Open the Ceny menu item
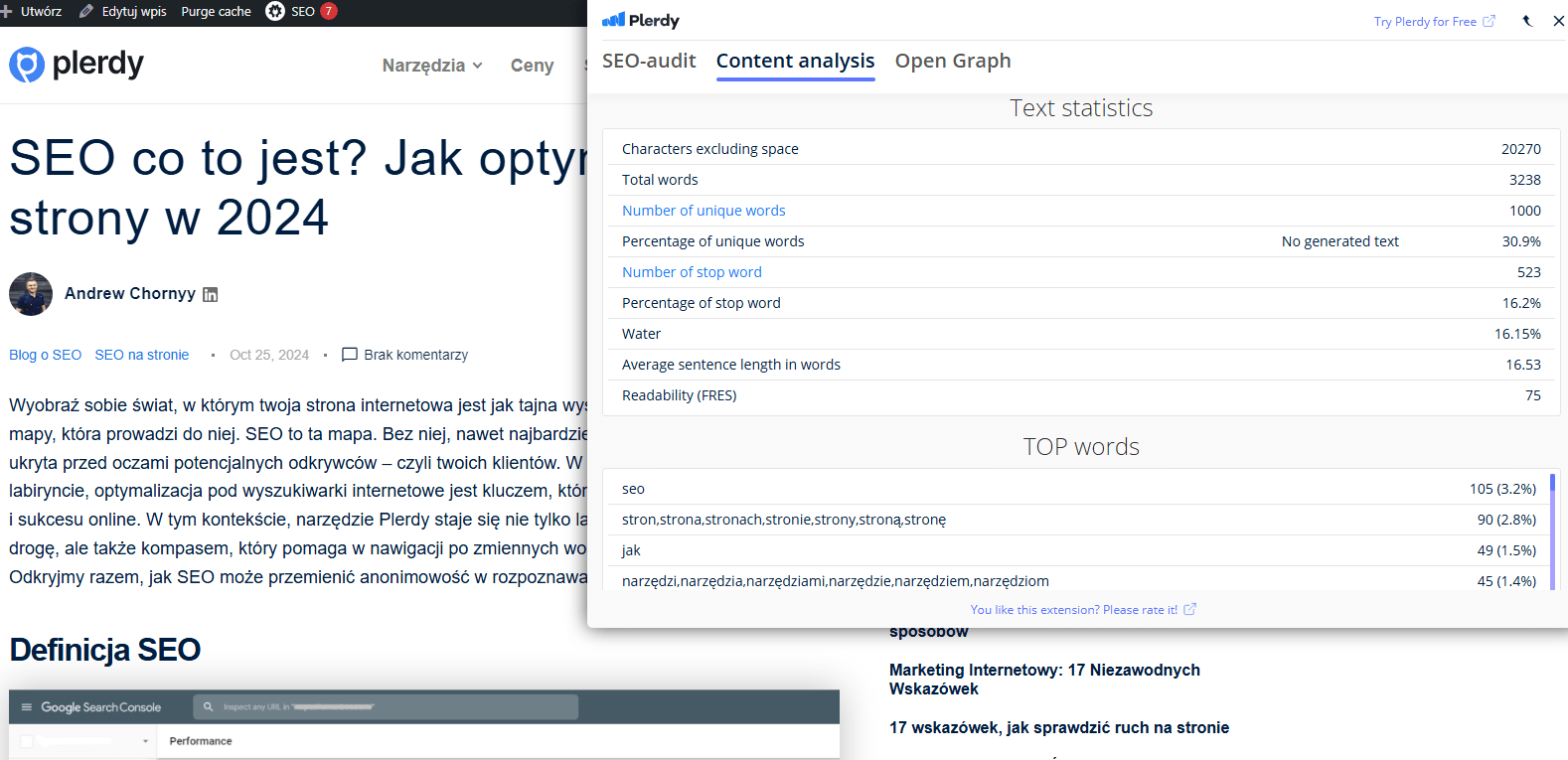This screenshot has width=1568, height=760. (532, 66)
